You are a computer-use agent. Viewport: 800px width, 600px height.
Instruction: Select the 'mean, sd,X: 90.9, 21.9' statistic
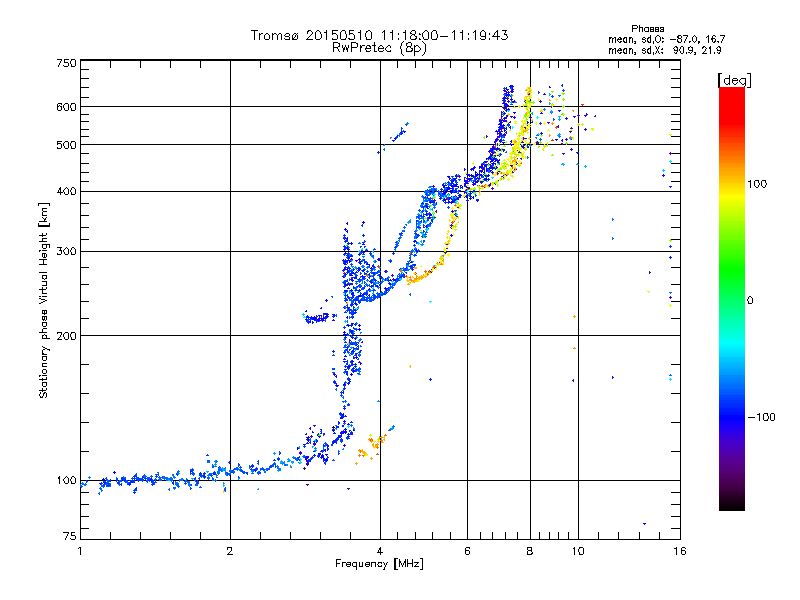665,50
